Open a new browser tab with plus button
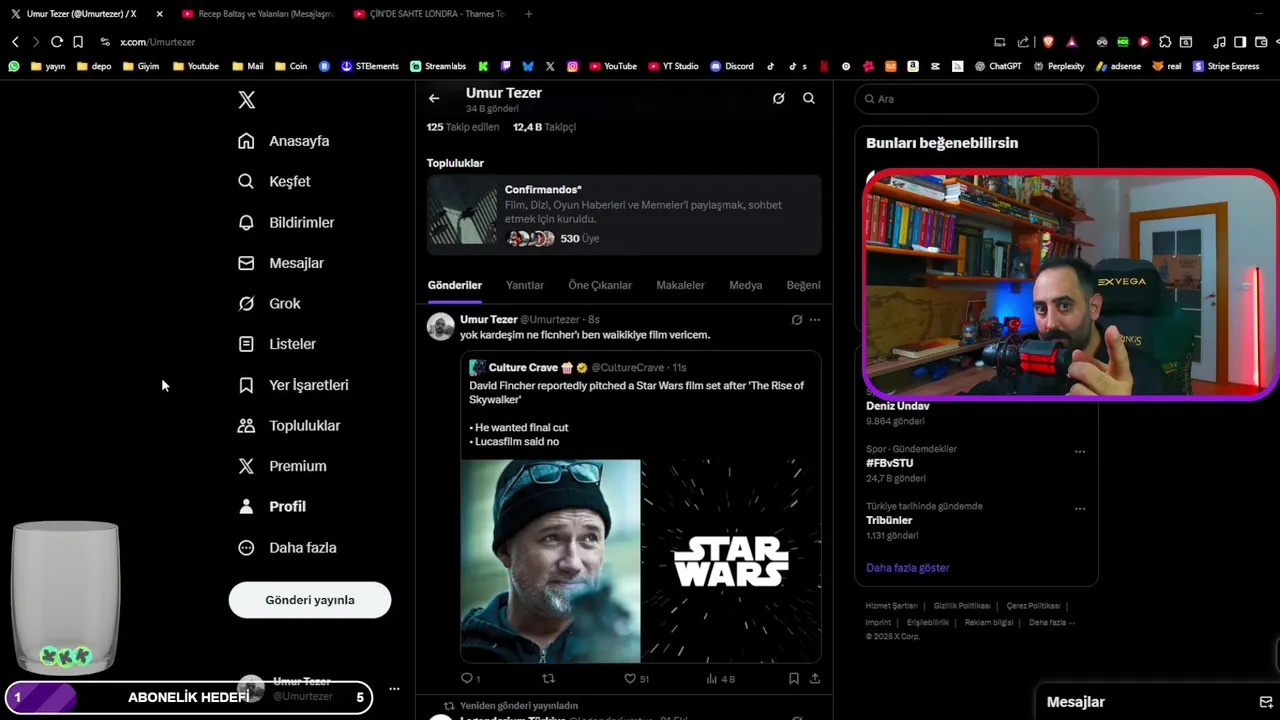The width and height of the screenshot is (1280, 720). coord(528,14)
